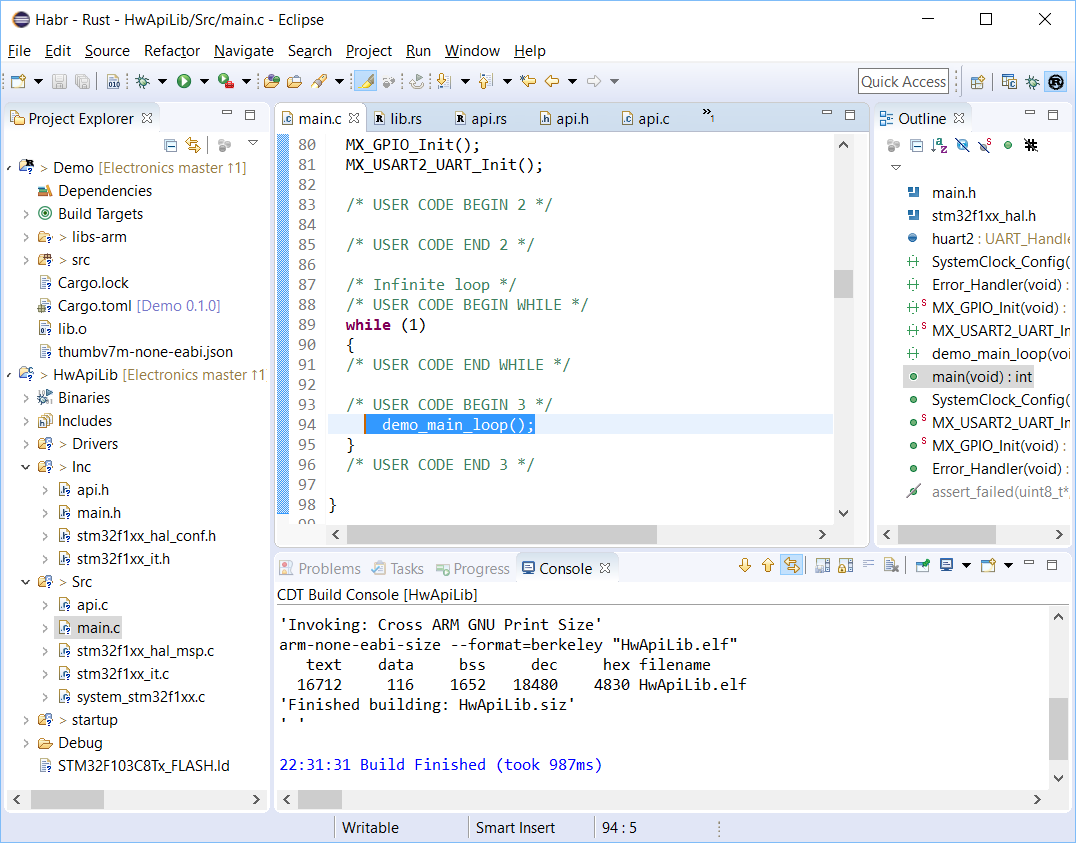Viewport: 1076px width, 843px height.
Task: Open the C/C++ perspective
Action: [x=1009, y=82]
